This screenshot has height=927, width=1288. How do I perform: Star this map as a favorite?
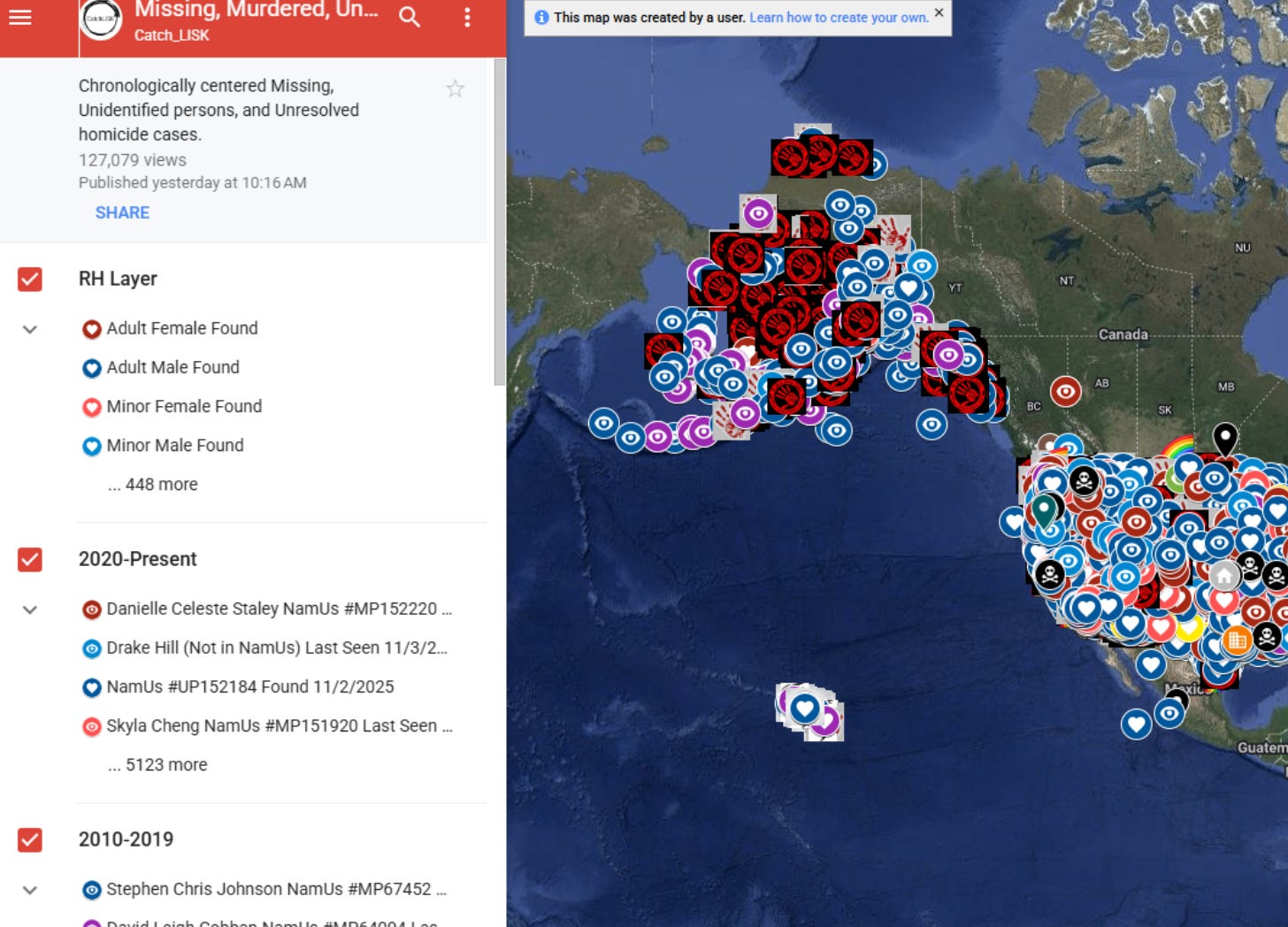click(x=455, y=88)
